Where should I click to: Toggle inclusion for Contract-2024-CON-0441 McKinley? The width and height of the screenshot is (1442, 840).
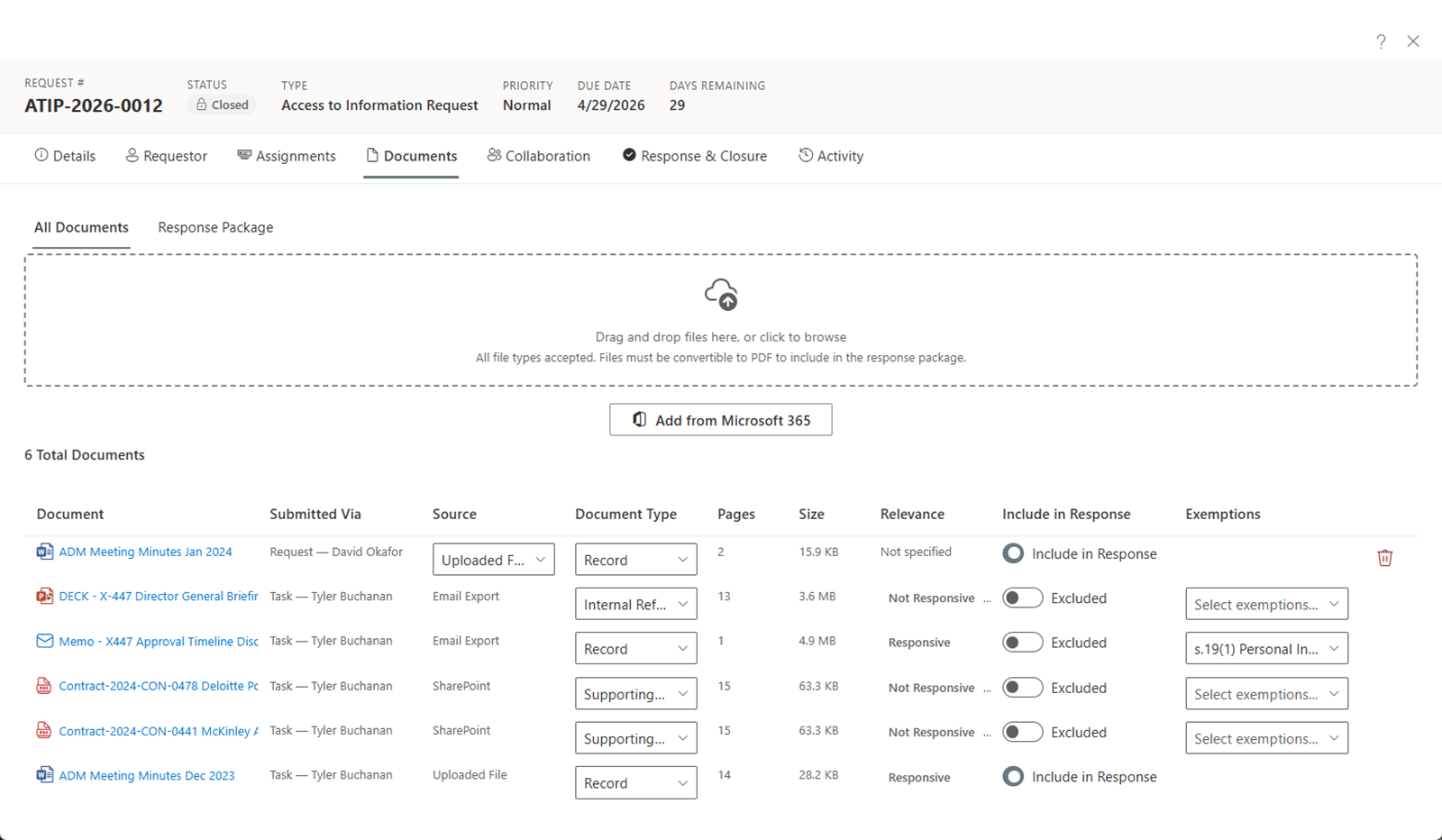tap(1022, 732)
